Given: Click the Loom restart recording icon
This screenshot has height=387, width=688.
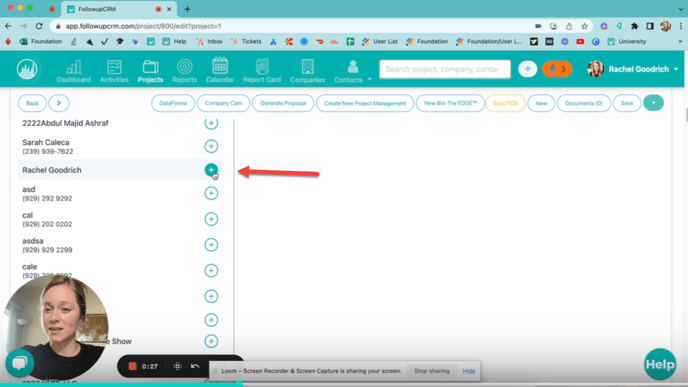Looking at the screenshot, I should (x=195, y=366).
